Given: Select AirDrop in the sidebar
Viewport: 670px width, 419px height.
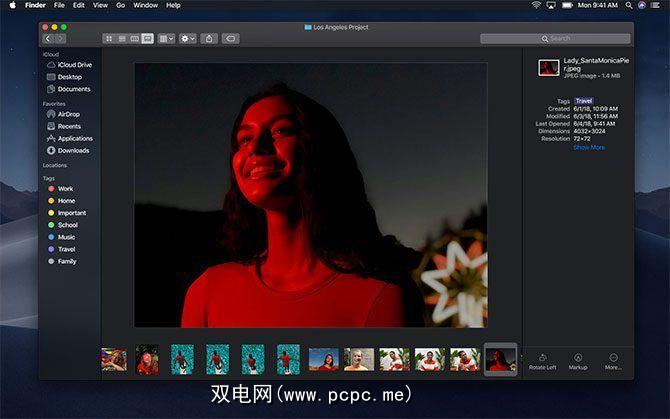Looking at the screenshot, I should pyautogui.click(x=68, y=114).
